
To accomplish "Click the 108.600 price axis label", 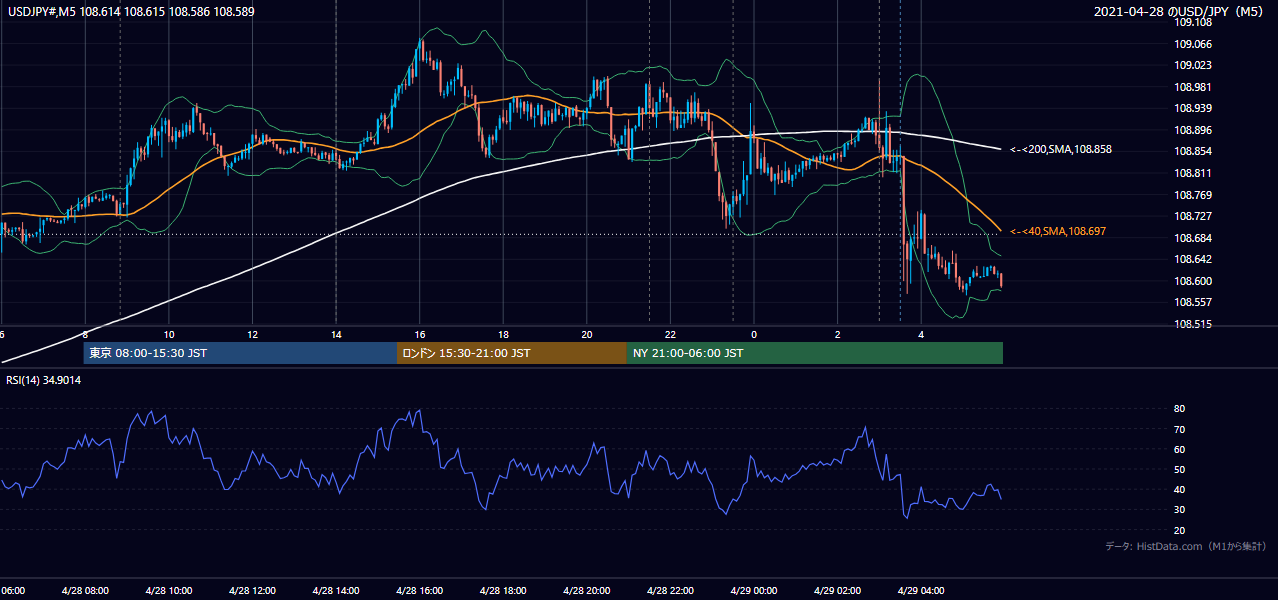I will click(x=1193, y=281).
